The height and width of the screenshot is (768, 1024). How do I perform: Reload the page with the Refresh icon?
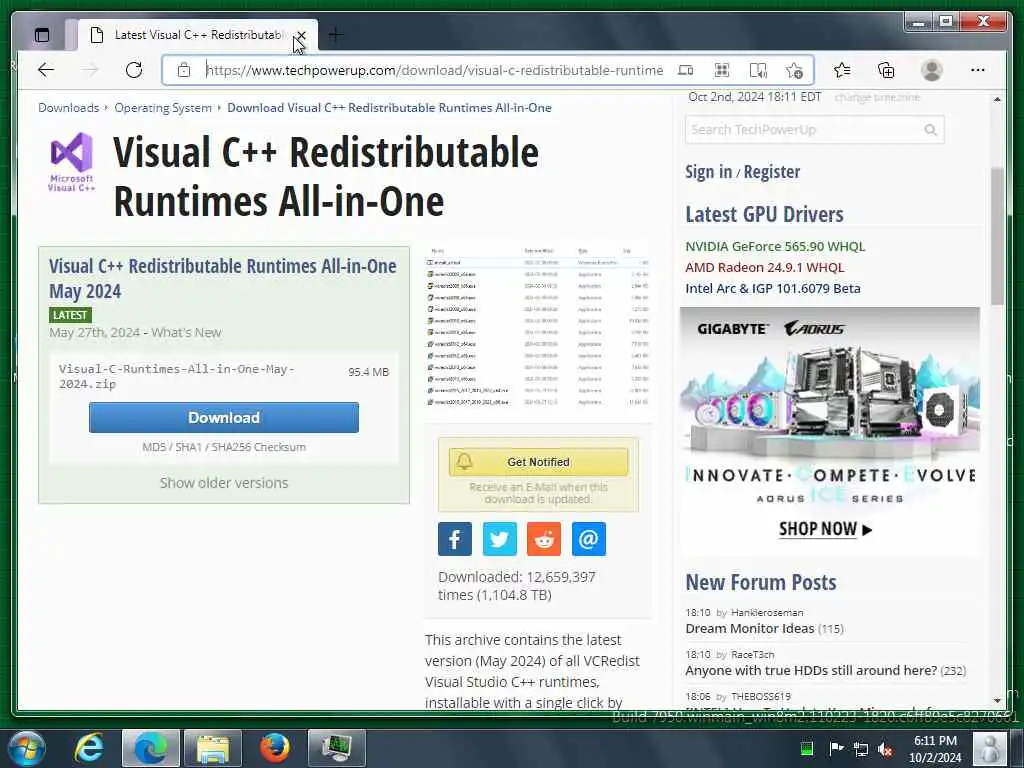134,70
